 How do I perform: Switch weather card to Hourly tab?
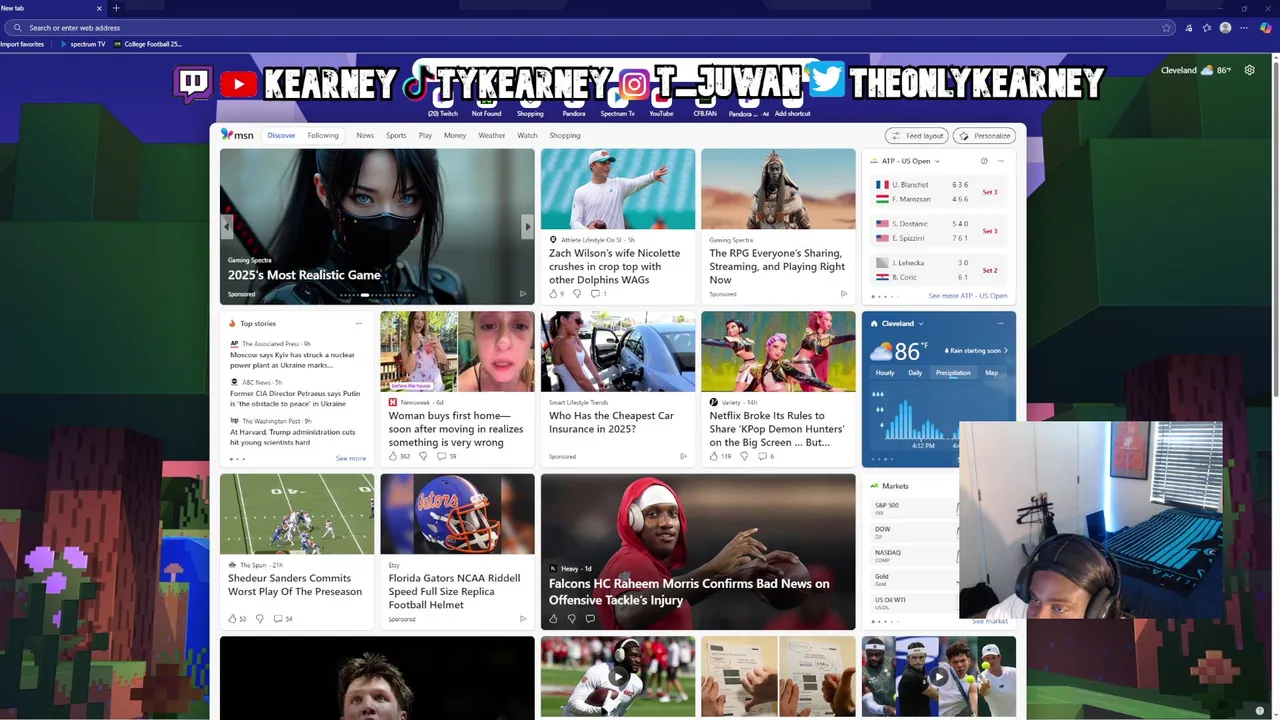[x=885, y=373]
